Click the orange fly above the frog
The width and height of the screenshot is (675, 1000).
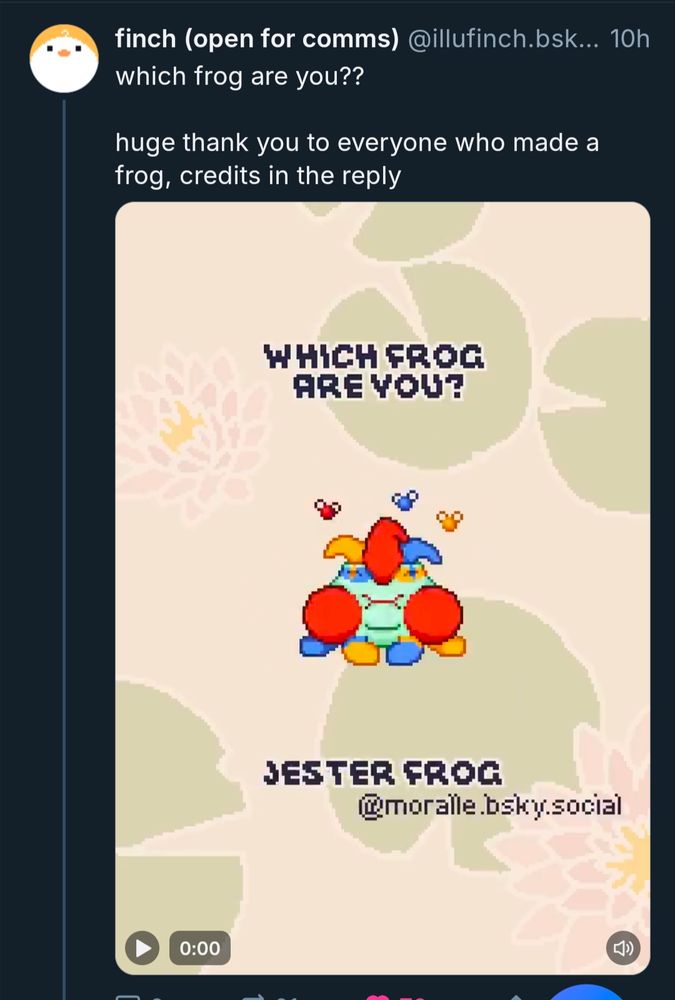pyautogui.click(x=450, y=520)
